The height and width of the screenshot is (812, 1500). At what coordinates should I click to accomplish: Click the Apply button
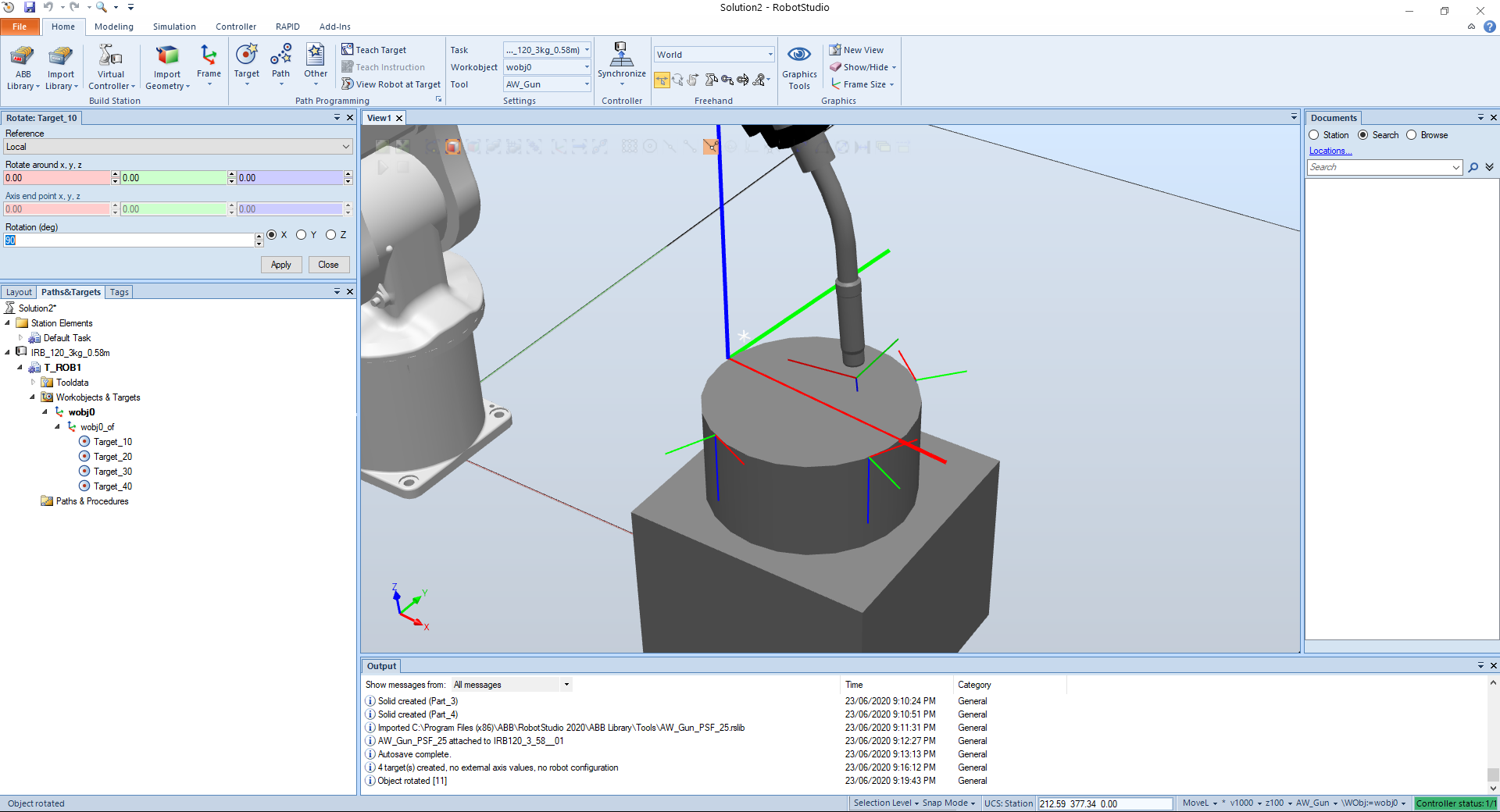click(x=280, y=265)
